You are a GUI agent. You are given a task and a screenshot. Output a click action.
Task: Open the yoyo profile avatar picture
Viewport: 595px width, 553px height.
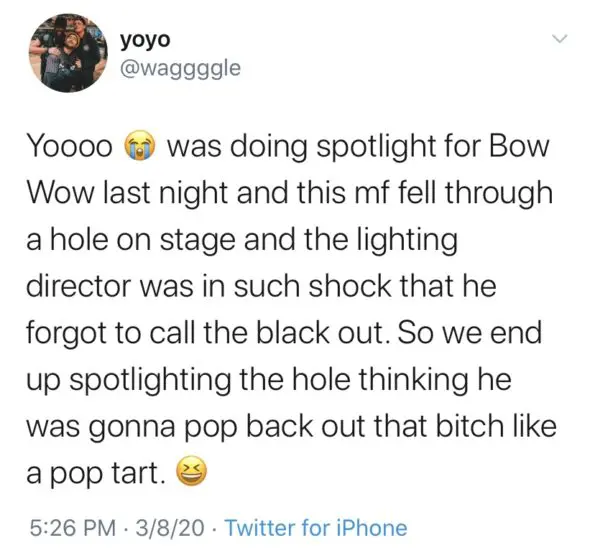pos(68,53)
